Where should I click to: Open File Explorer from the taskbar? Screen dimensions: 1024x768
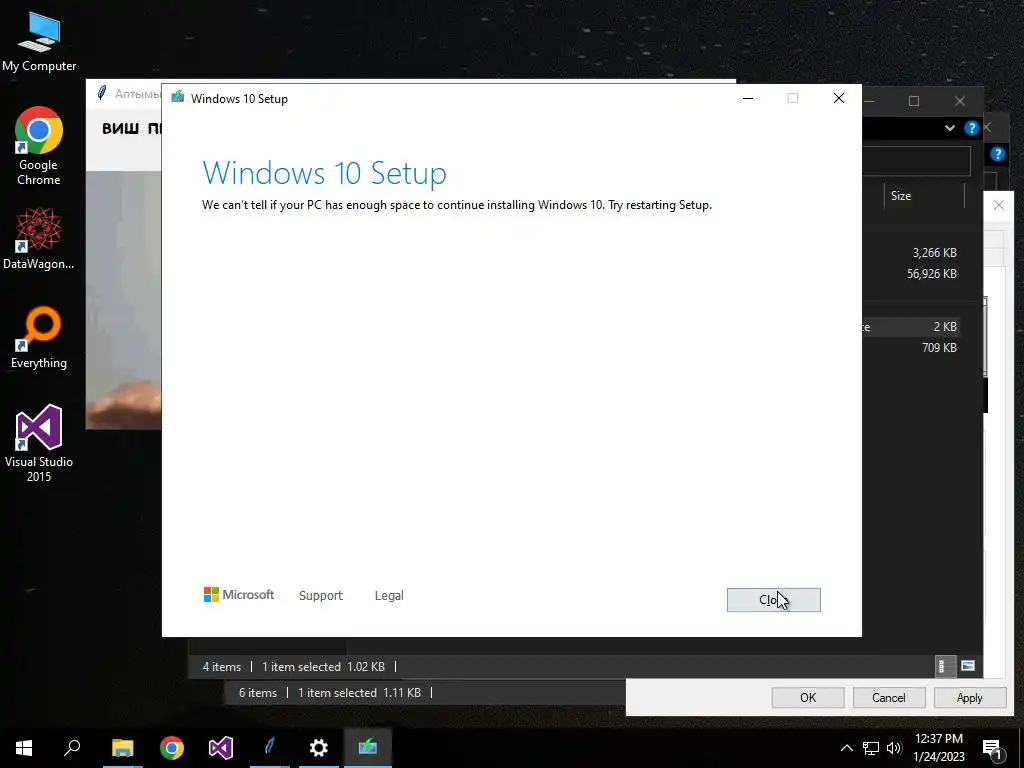pyautogui.click(x=122, y=748)
